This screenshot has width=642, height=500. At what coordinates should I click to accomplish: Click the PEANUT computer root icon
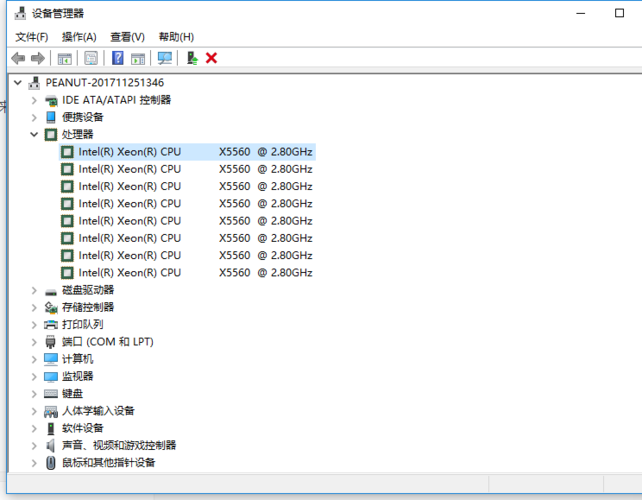[x=34, y=83]
